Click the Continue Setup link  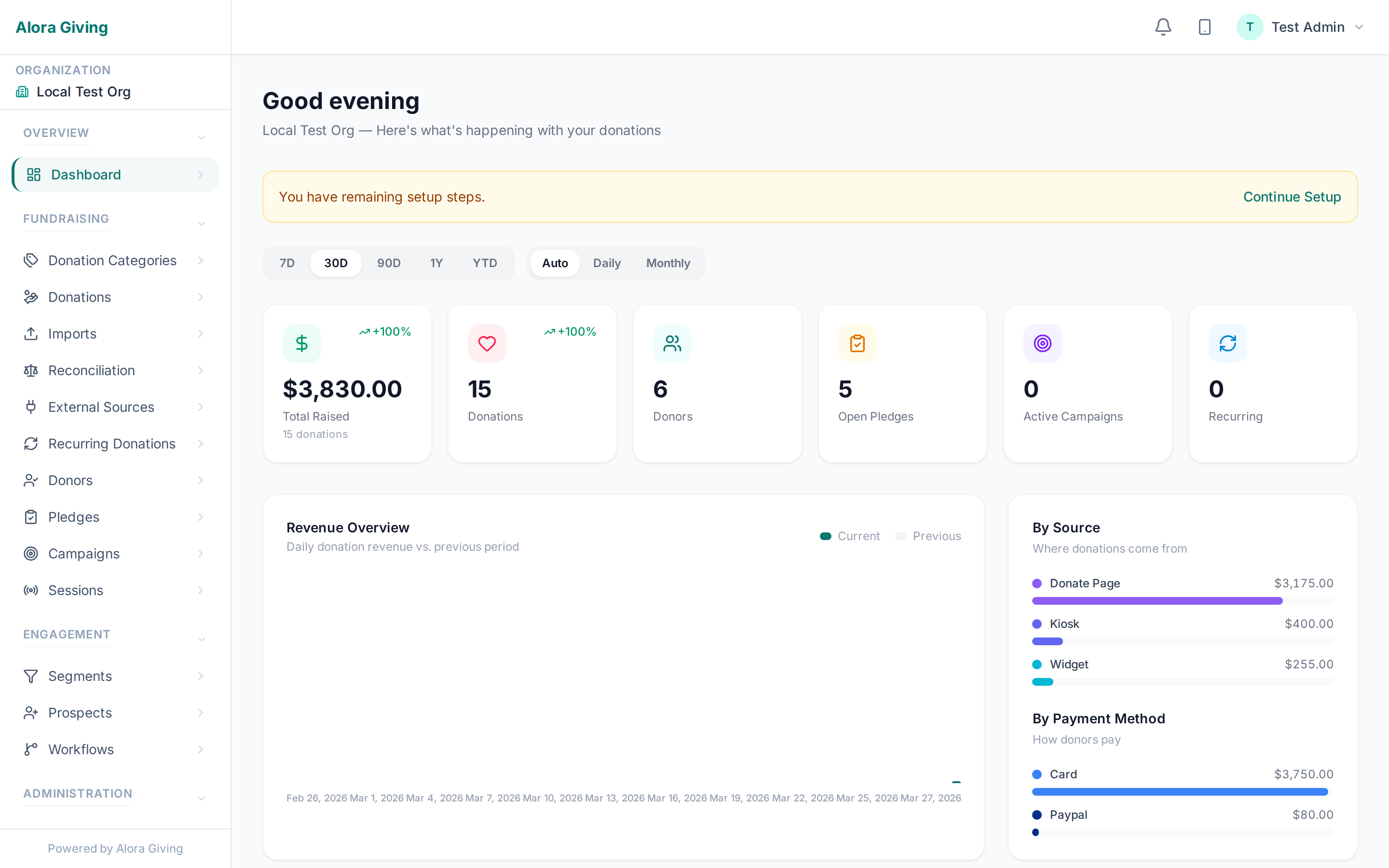point(1292,197)
